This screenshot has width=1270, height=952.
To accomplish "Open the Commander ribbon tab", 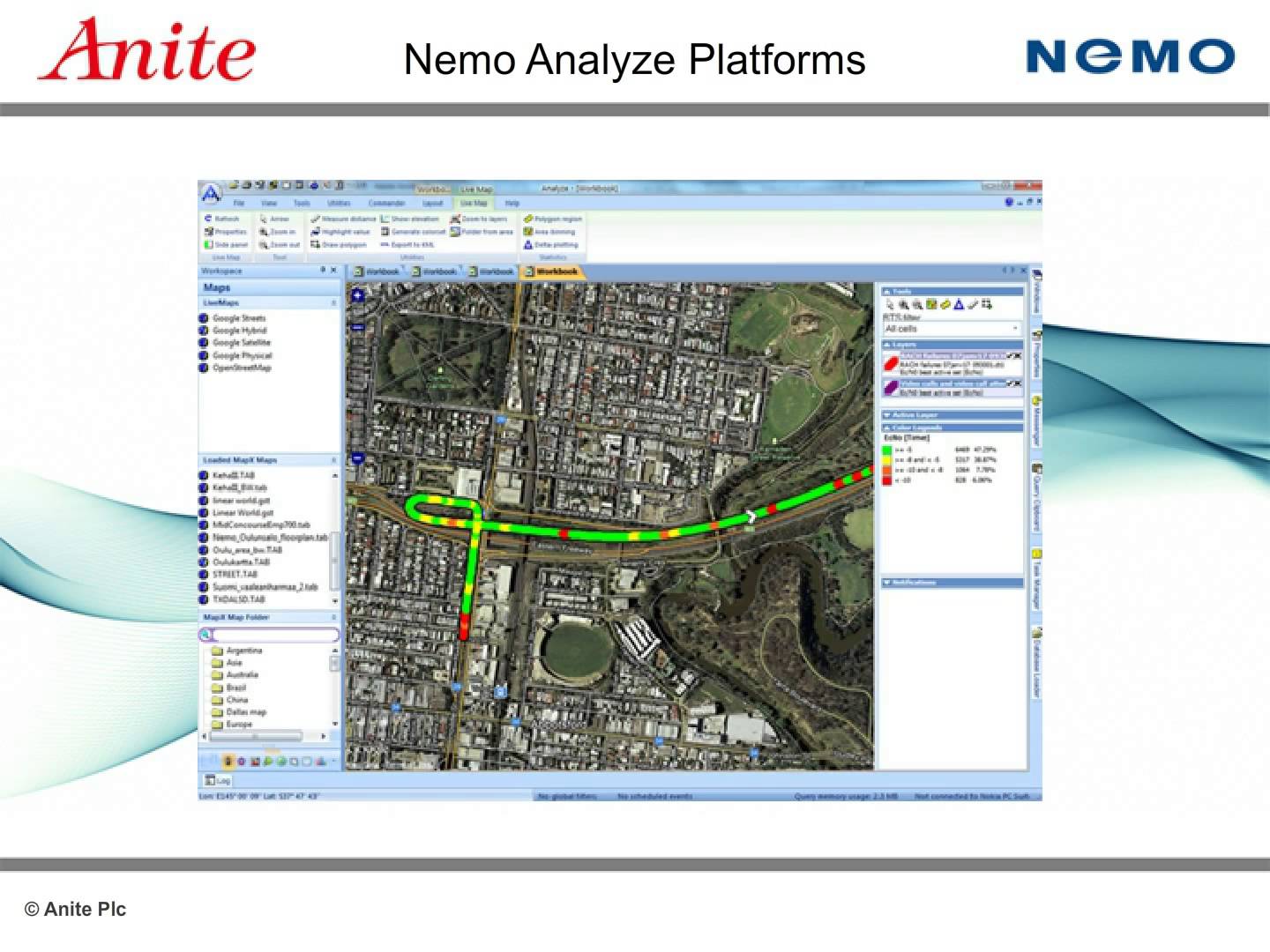I will tap(386, 204).
